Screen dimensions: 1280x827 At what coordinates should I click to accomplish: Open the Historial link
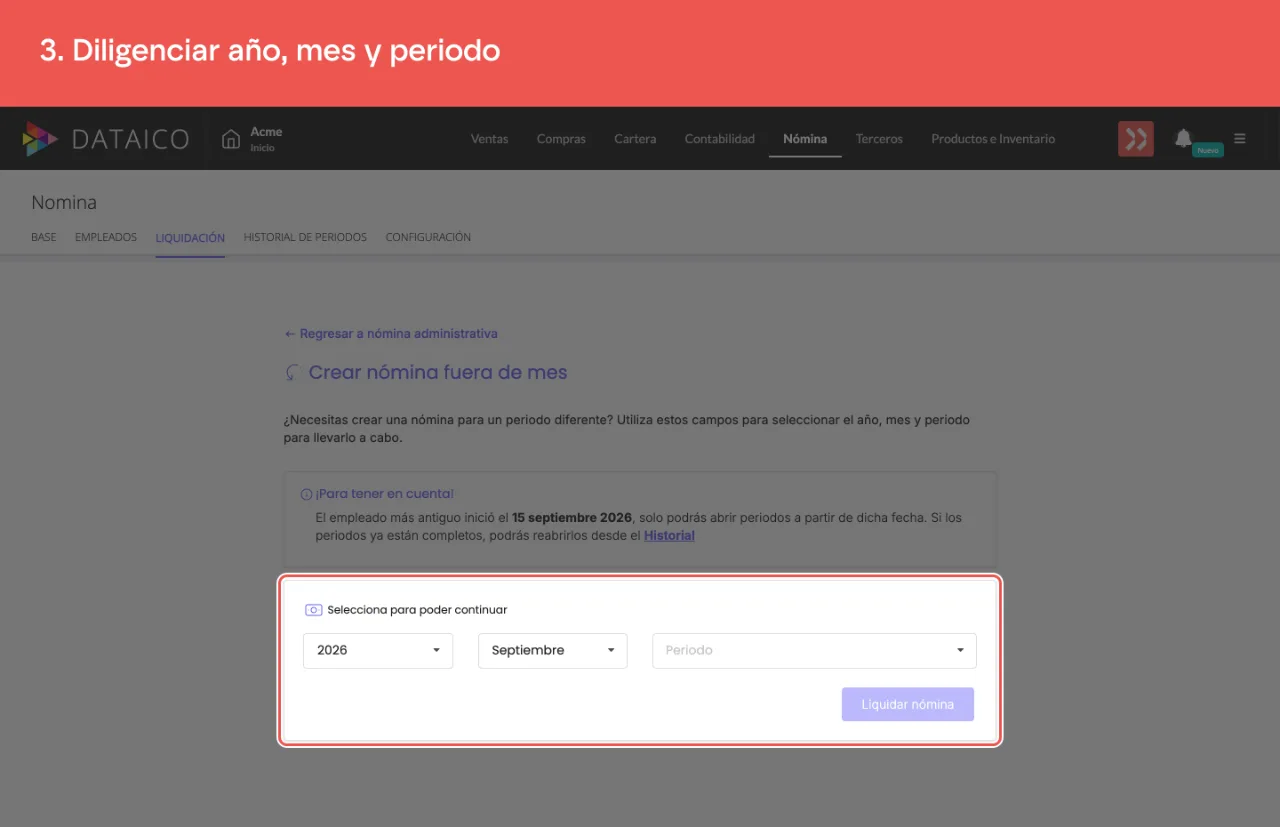669,536
